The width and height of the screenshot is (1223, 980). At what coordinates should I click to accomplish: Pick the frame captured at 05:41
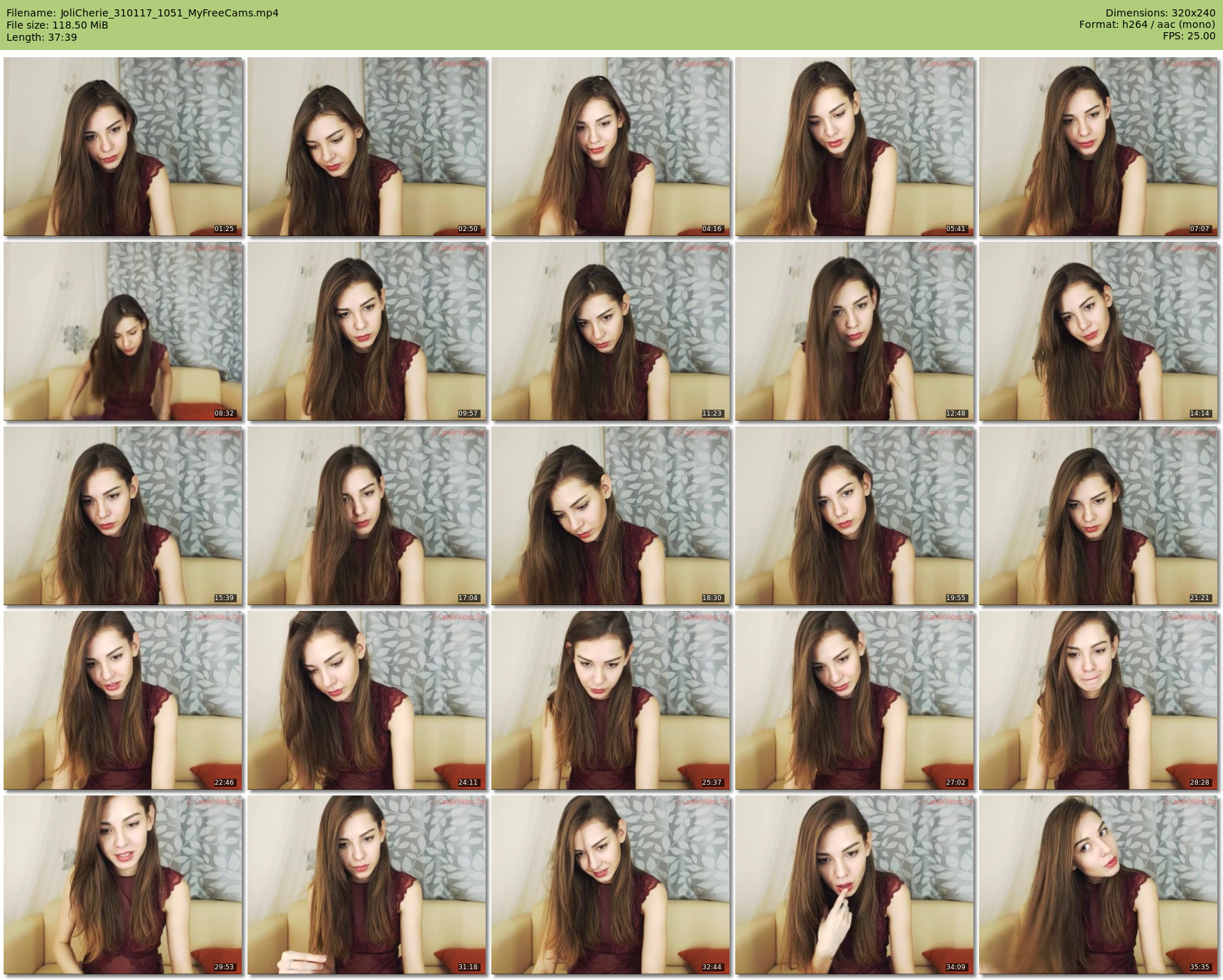(x=855, y=147)
